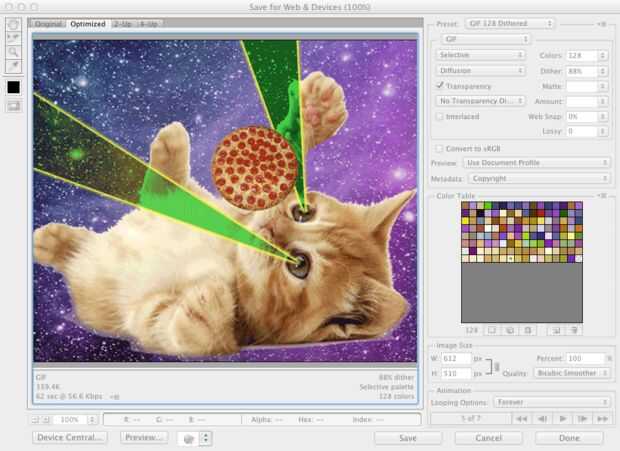620x451 pixels.
Task: Switch to the Optimized tab
Action: click(x=88, y=24)
